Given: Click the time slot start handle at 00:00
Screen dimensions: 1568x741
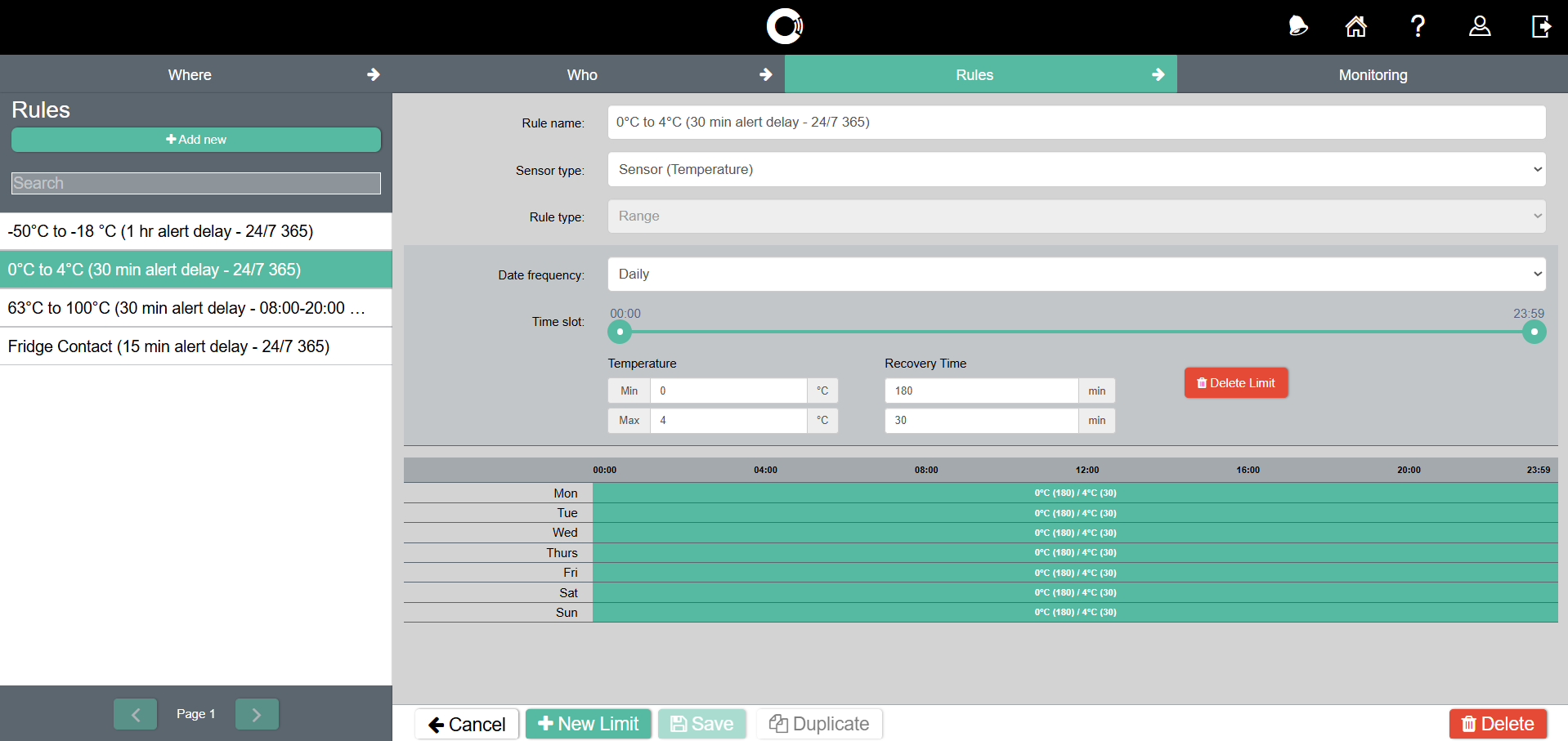Looking at the screenshot, I should tap(620, 332).
